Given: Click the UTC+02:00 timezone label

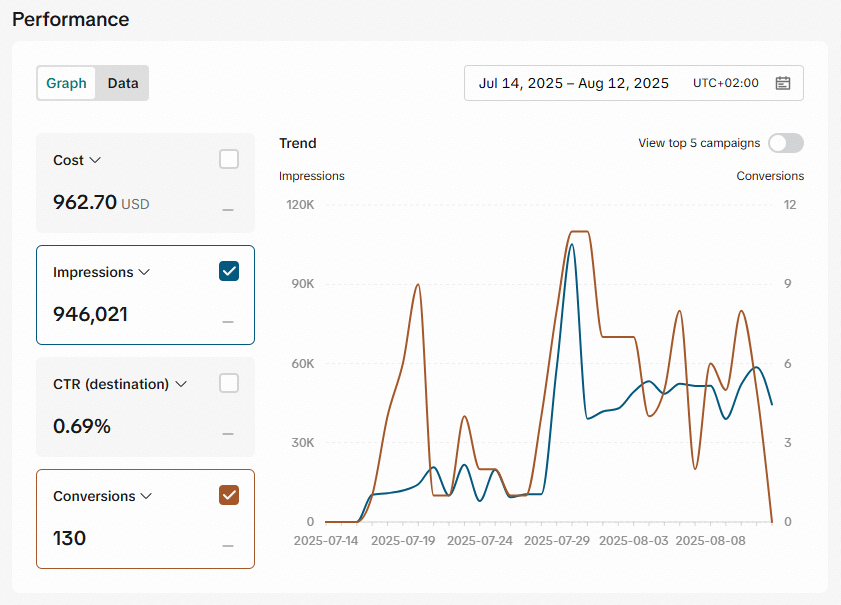Looking at the screenshot, I should [726, 83].
